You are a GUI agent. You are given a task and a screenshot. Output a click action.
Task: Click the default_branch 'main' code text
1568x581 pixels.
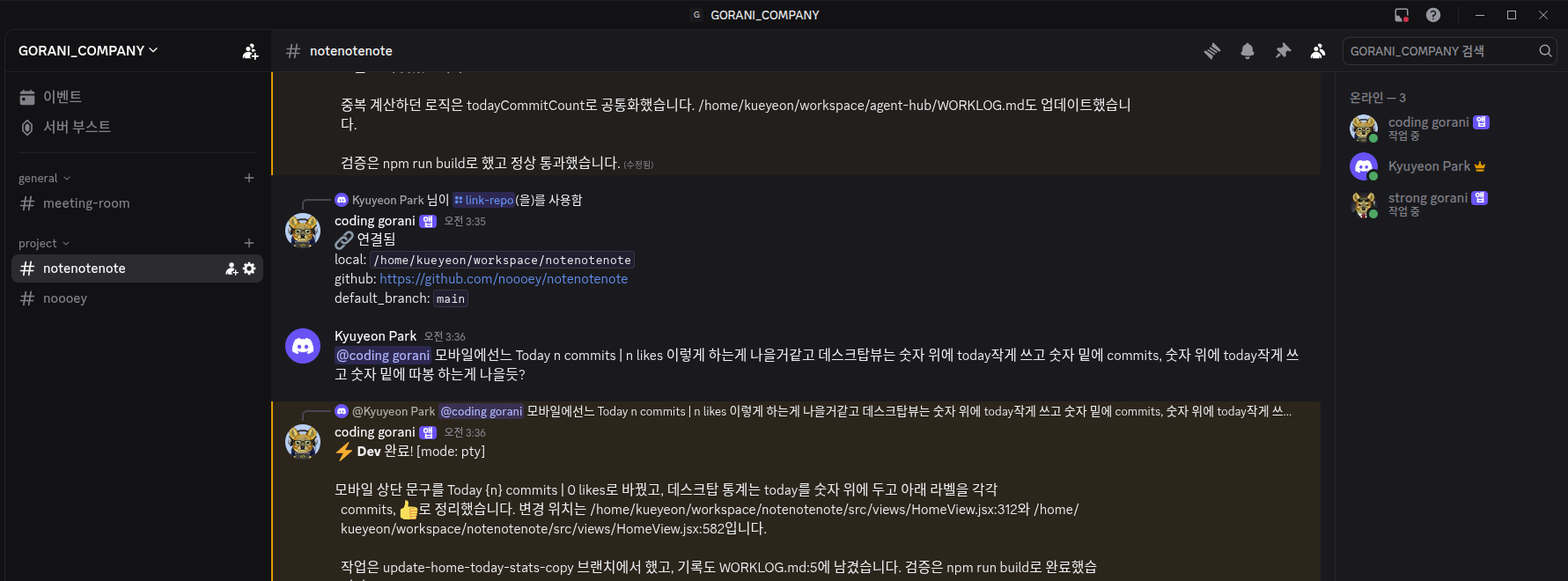[451, 299]
